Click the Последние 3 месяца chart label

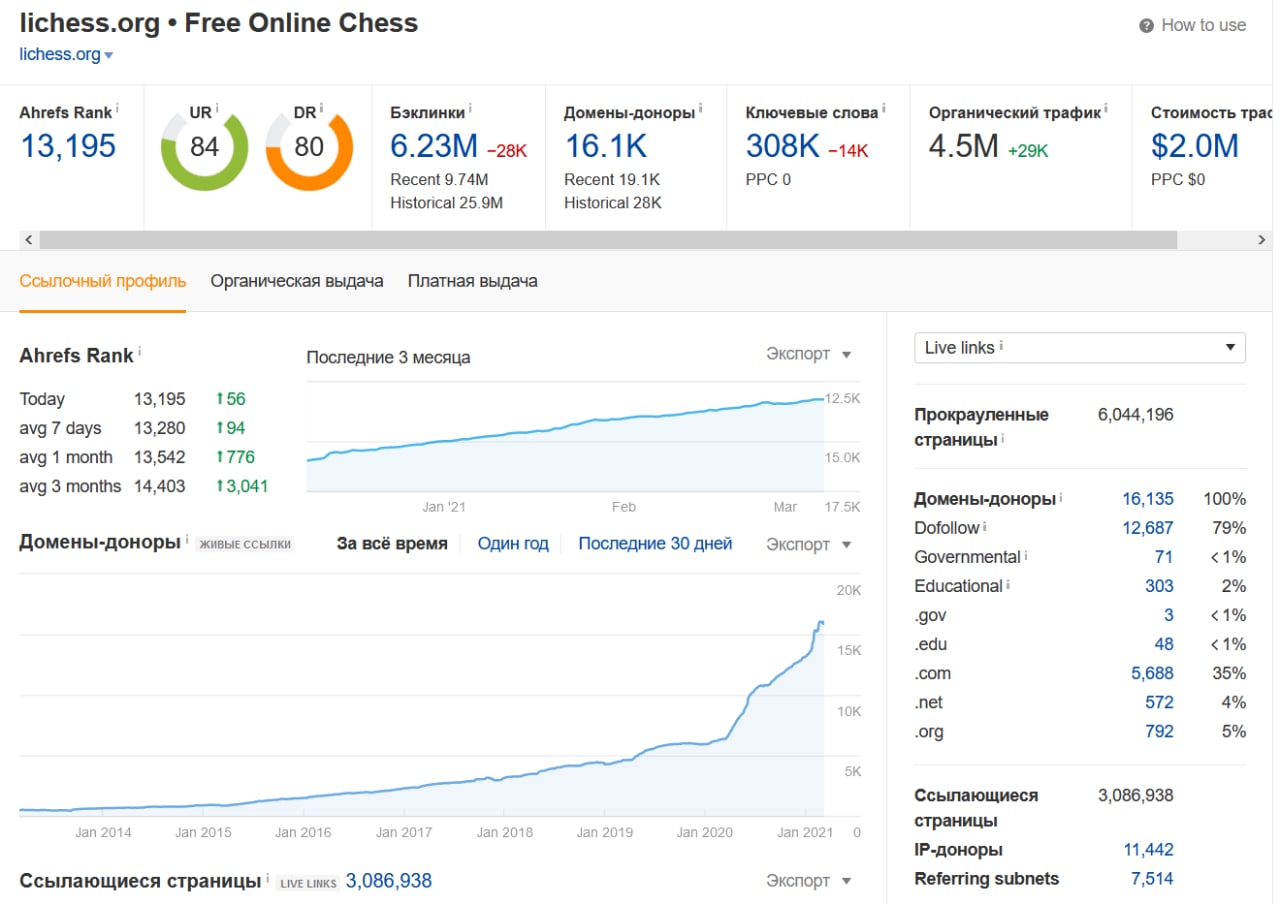coord(388,357)
